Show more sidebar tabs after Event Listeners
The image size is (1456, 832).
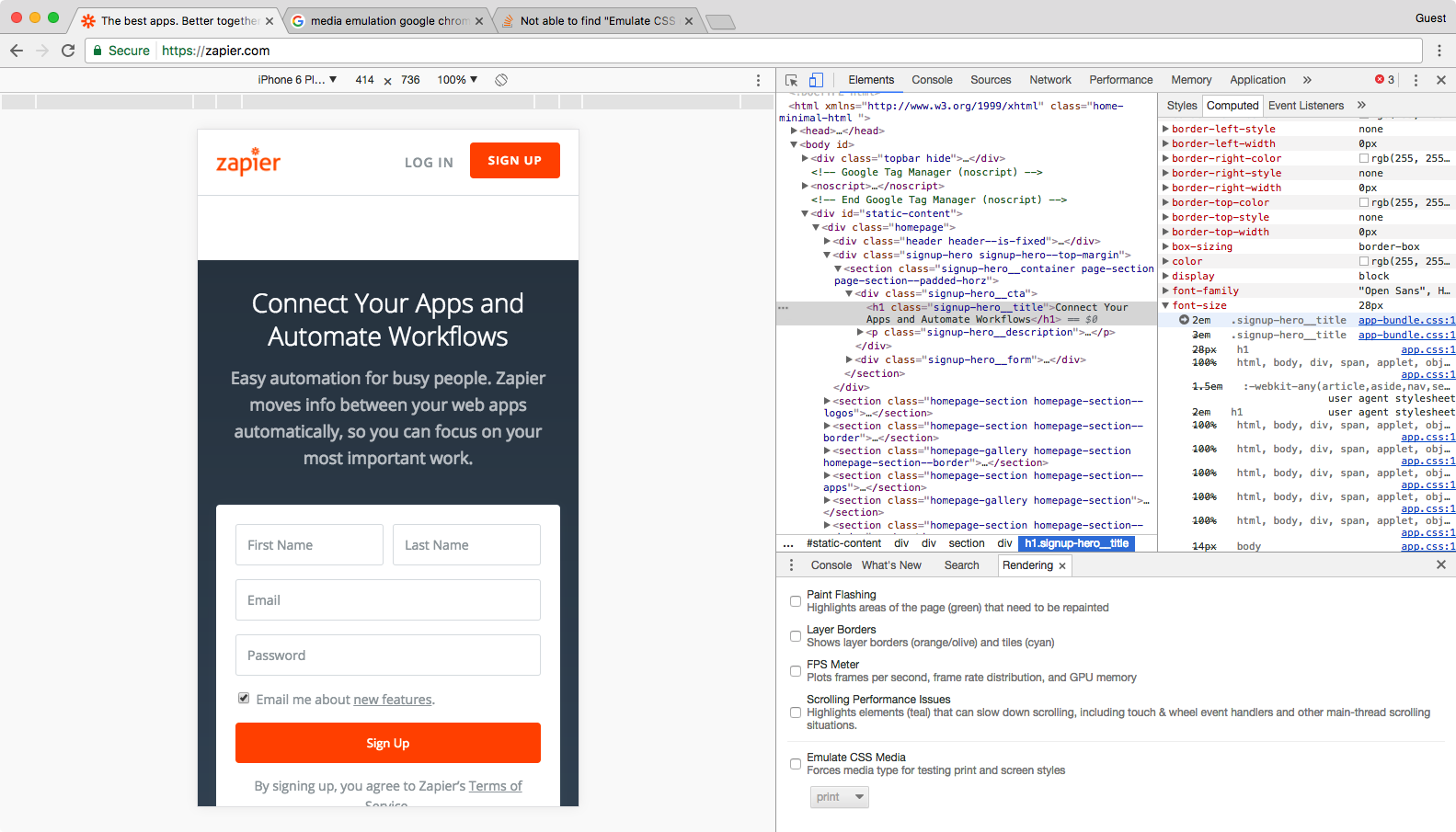pyautogui.click(x=1362, y=105)
